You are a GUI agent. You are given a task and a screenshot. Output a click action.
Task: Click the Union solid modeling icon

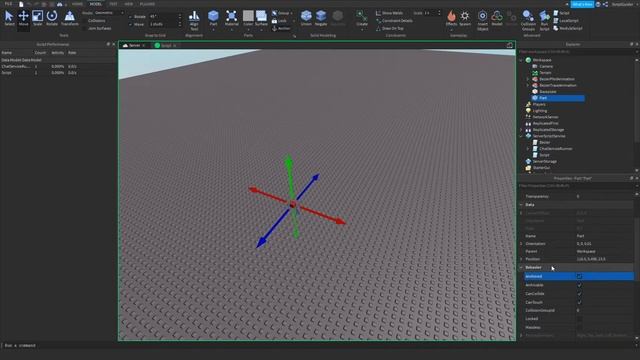coord(306,18)
